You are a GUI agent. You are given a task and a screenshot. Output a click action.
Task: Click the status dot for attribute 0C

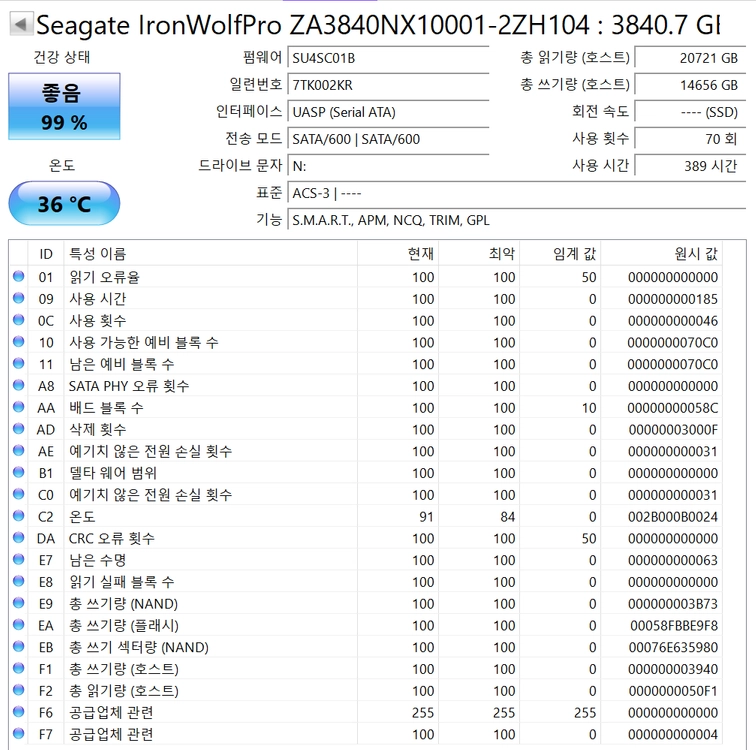19,320
